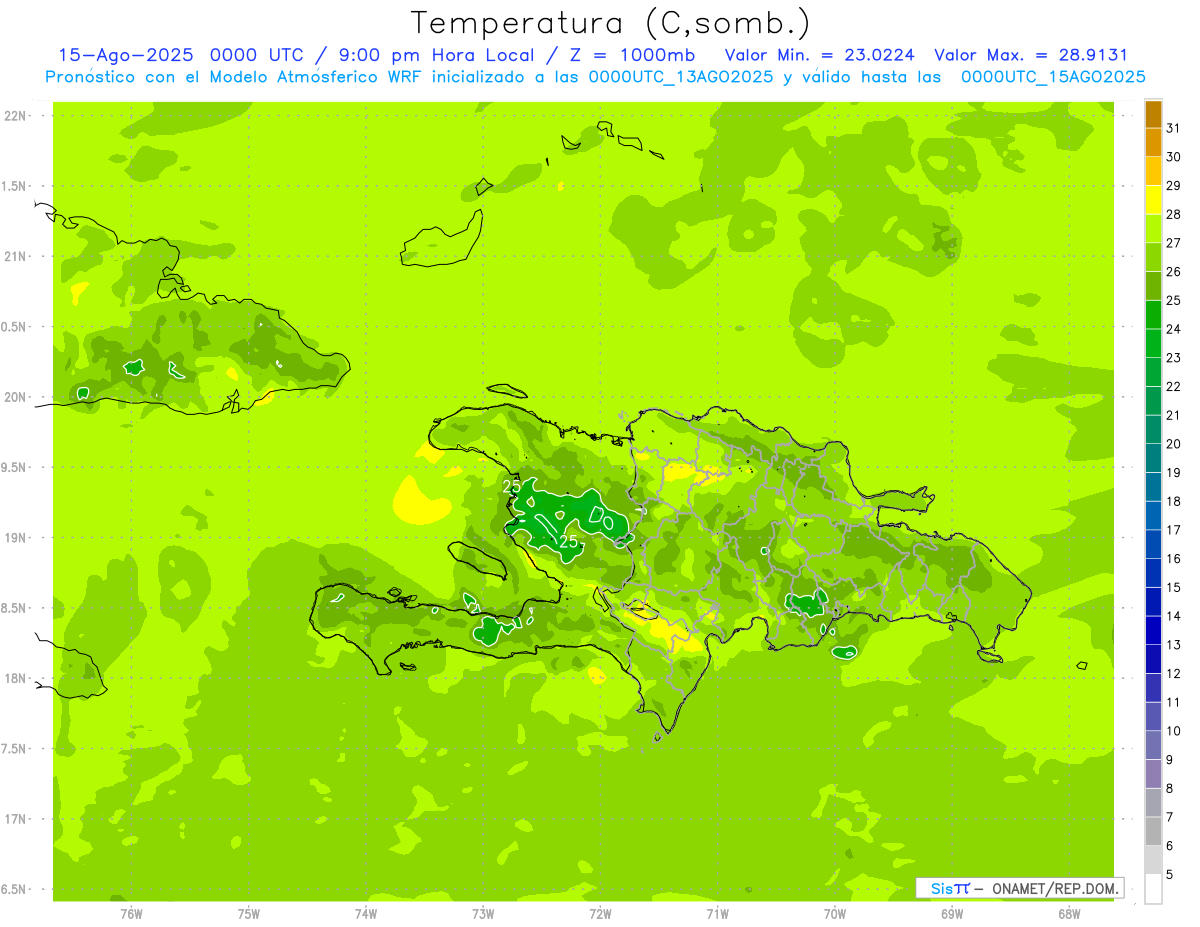Click the '1.5N' latitude label
The width and height of the screenshot is (1200, 927).
coord(16,186)
